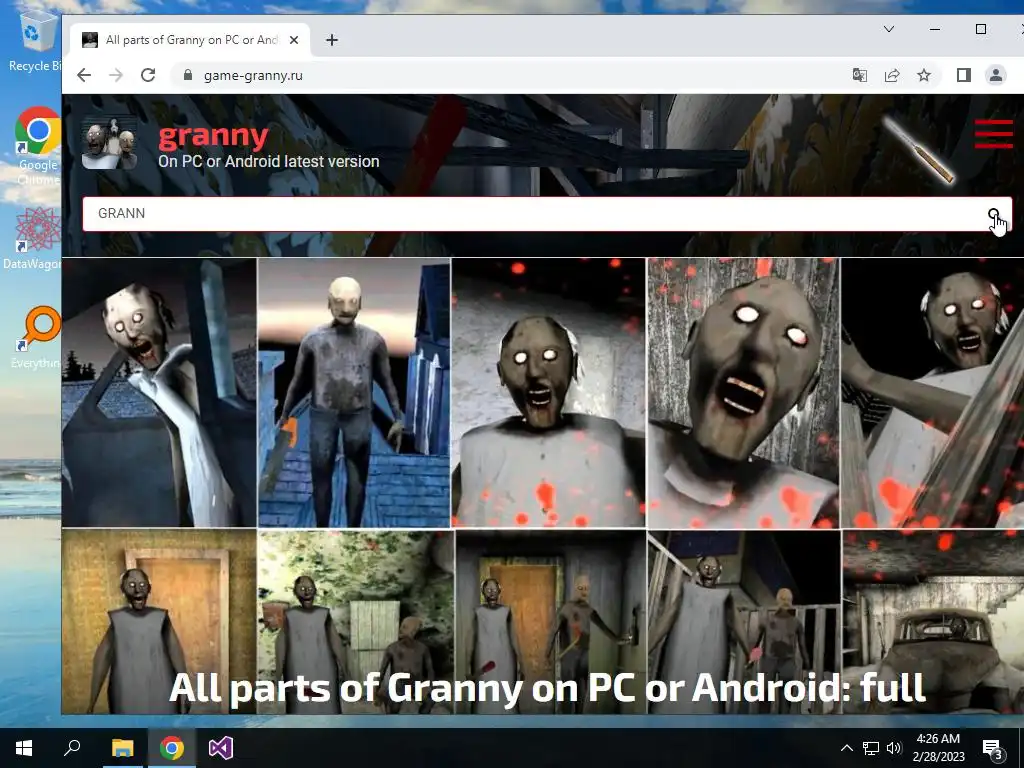Screen dimensions: 1024x768
Task: Open the clock showing 4:26 AM
Action: [938, 748]
